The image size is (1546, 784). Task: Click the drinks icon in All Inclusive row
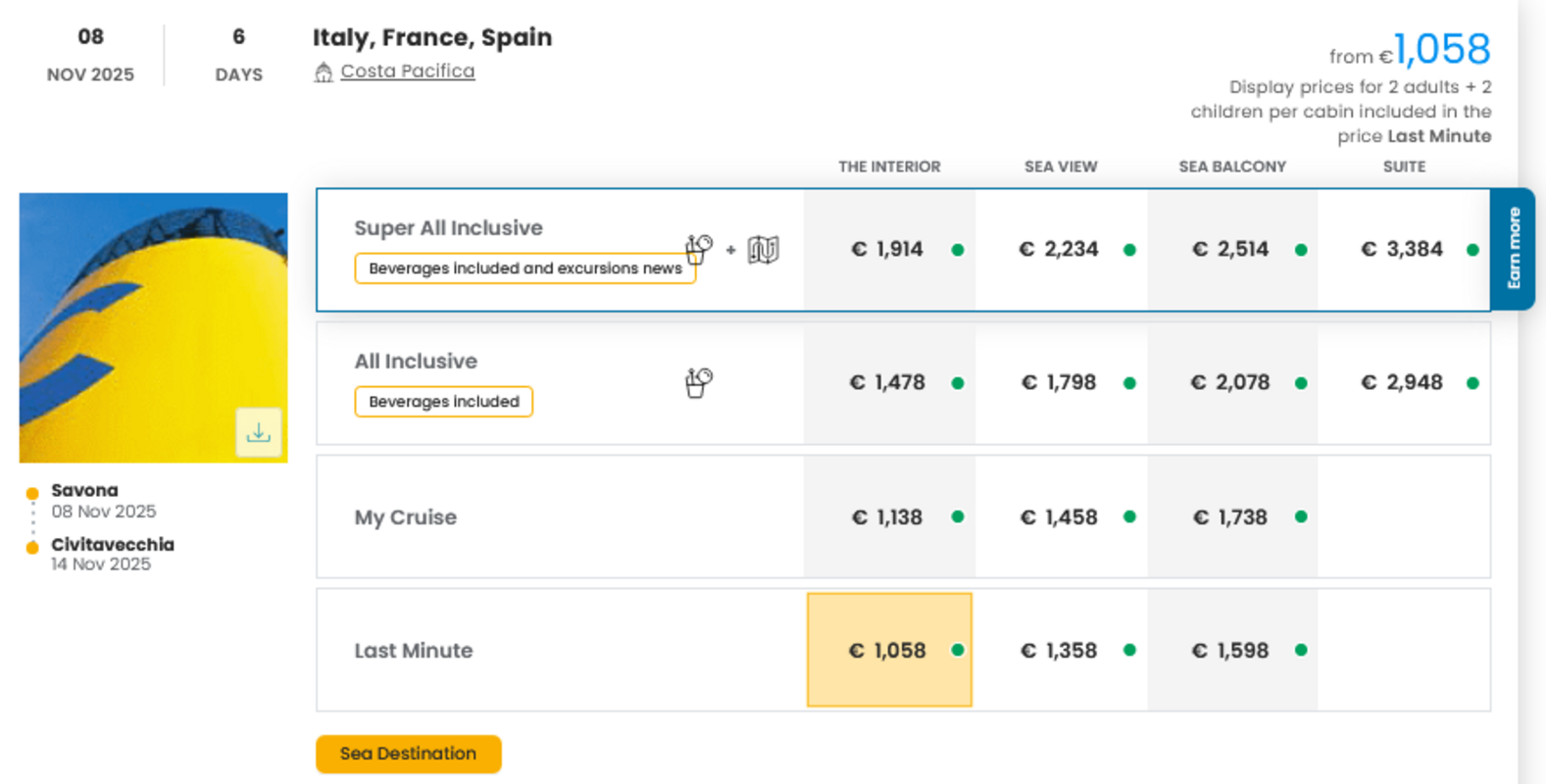point(698,382)
